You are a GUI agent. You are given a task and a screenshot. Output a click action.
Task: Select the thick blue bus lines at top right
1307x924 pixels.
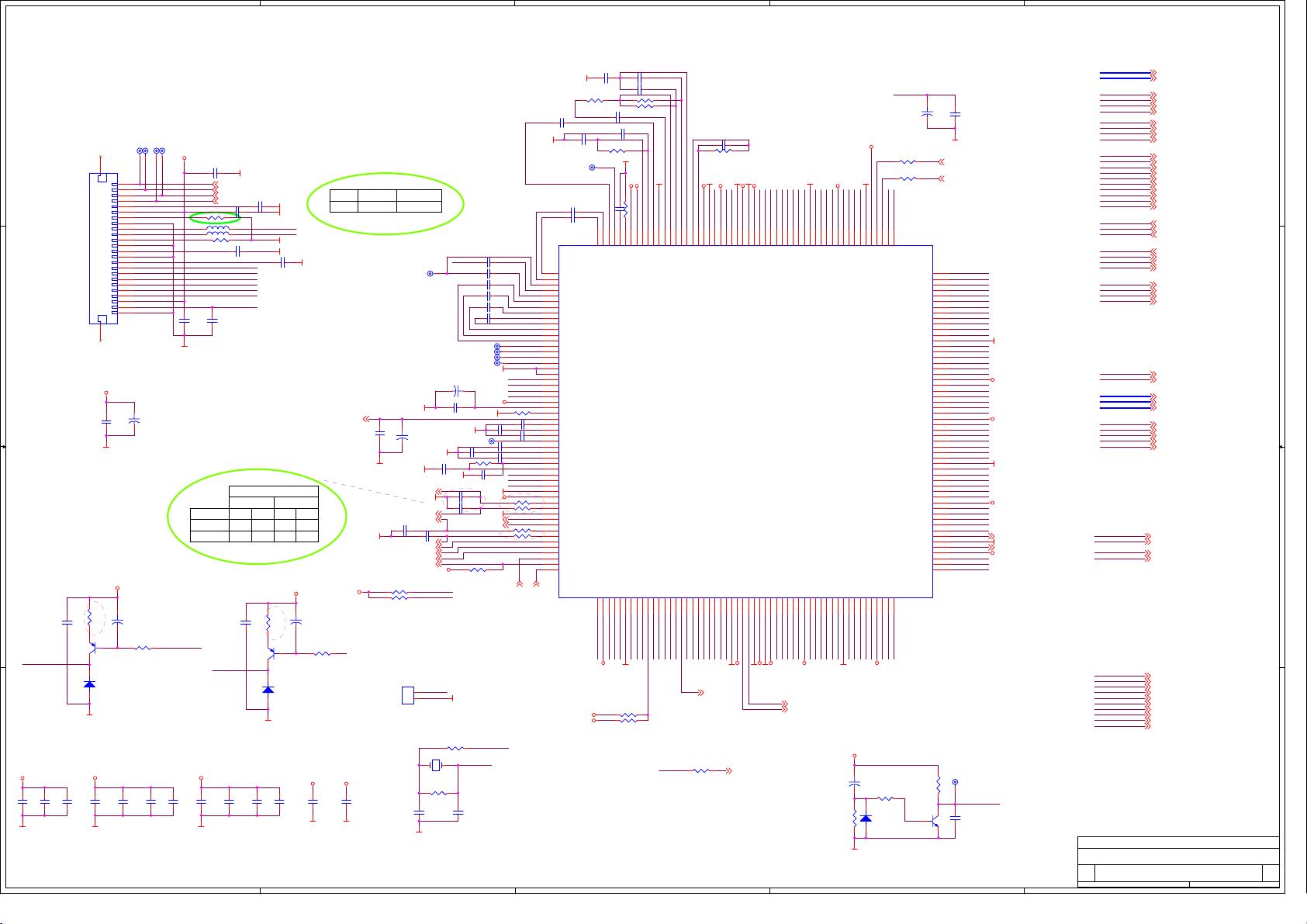(x=1125, y=75)
